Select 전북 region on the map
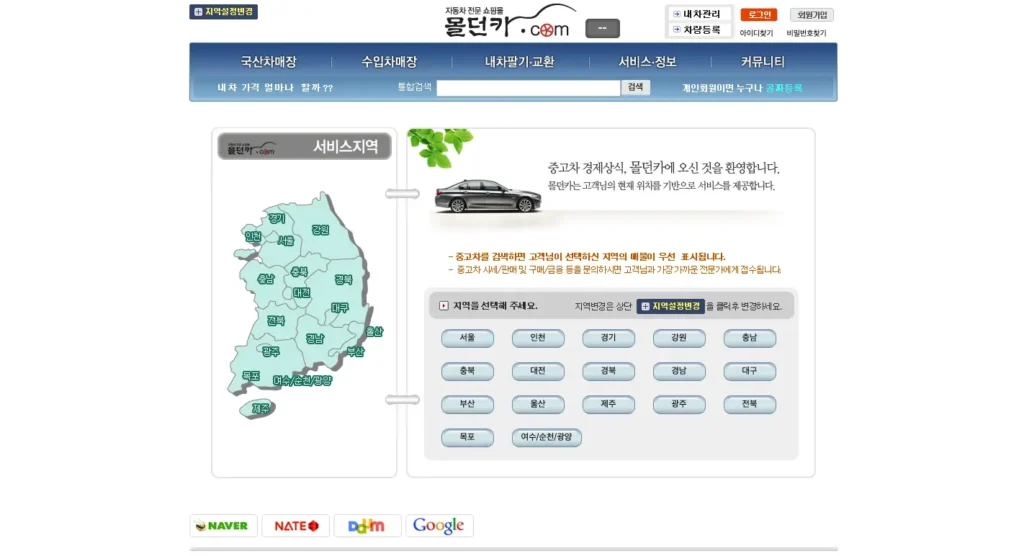Viewport: 1024px width, 556px height. pyautogui.click(x=276, y=320)
